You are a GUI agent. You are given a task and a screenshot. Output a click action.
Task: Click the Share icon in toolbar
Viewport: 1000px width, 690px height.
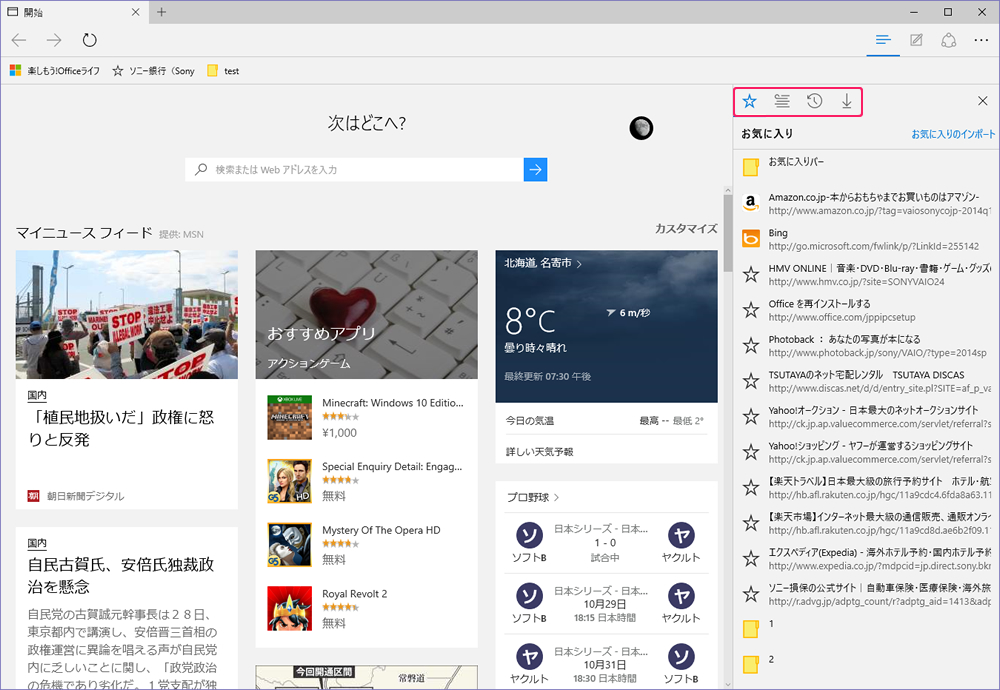coord(948,40)
